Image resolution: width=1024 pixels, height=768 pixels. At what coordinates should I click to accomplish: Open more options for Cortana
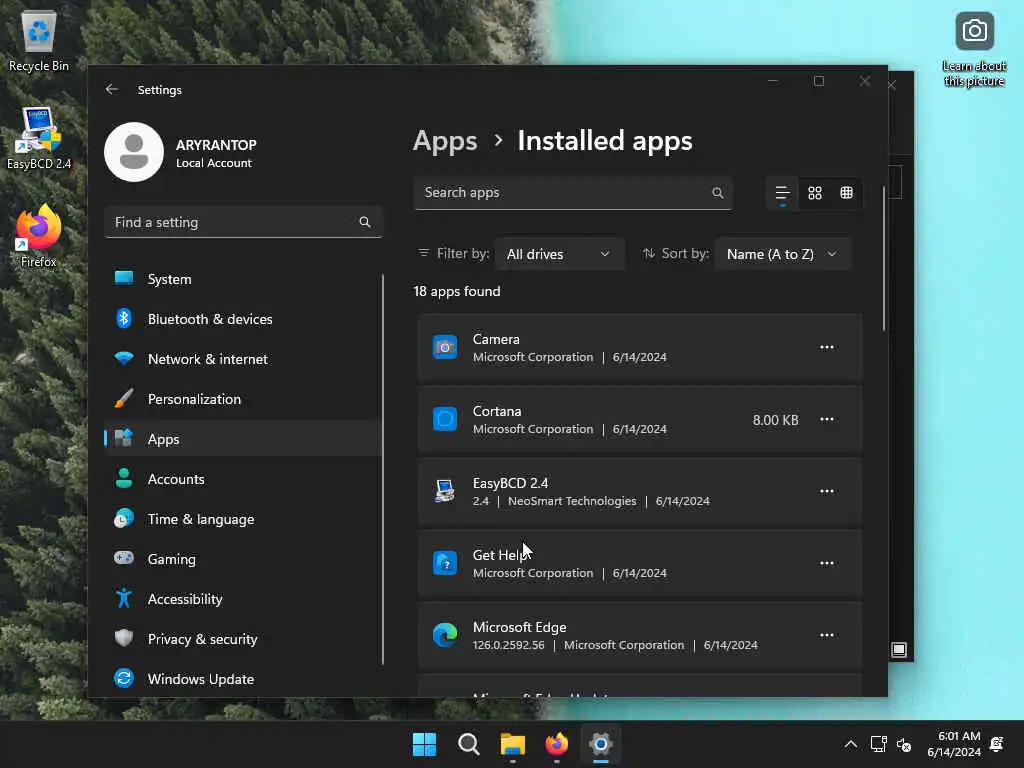click(x=827, y=419)
